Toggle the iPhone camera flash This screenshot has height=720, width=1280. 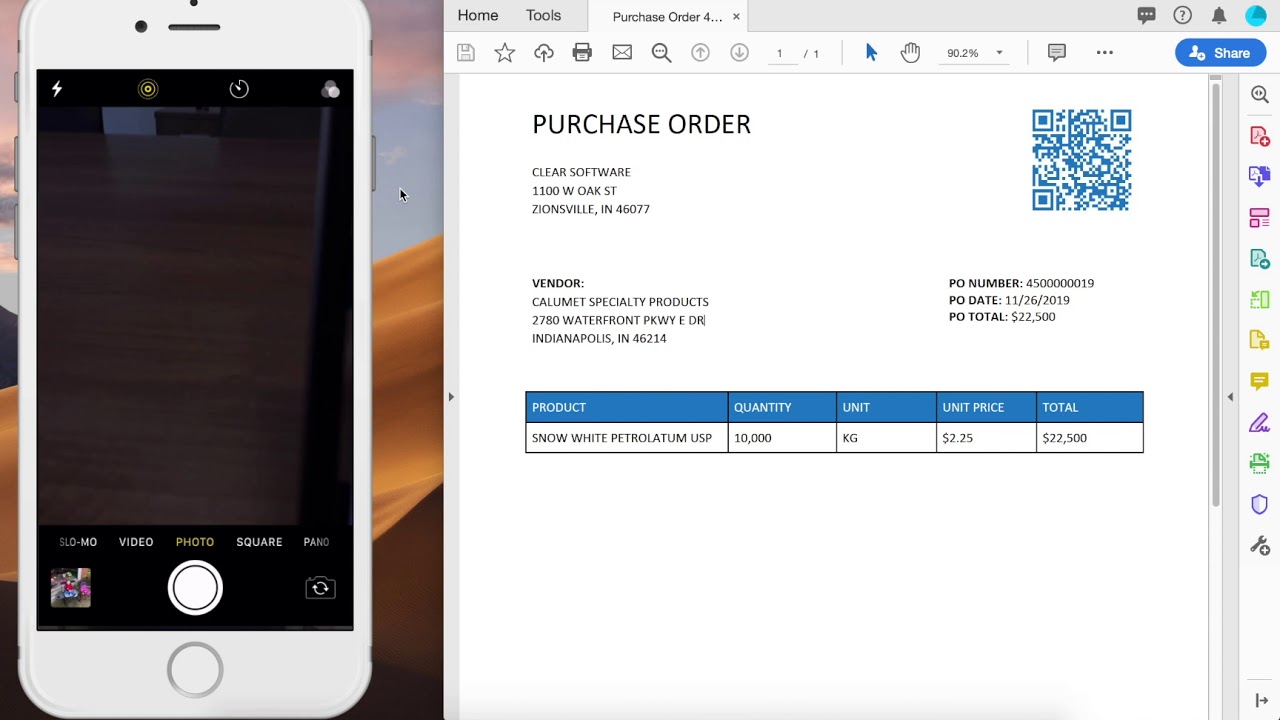coord(57,89)
